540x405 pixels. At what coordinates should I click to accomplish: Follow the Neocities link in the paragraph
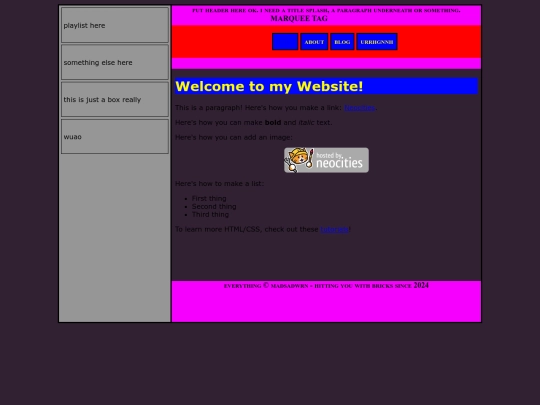pos(360,108)
